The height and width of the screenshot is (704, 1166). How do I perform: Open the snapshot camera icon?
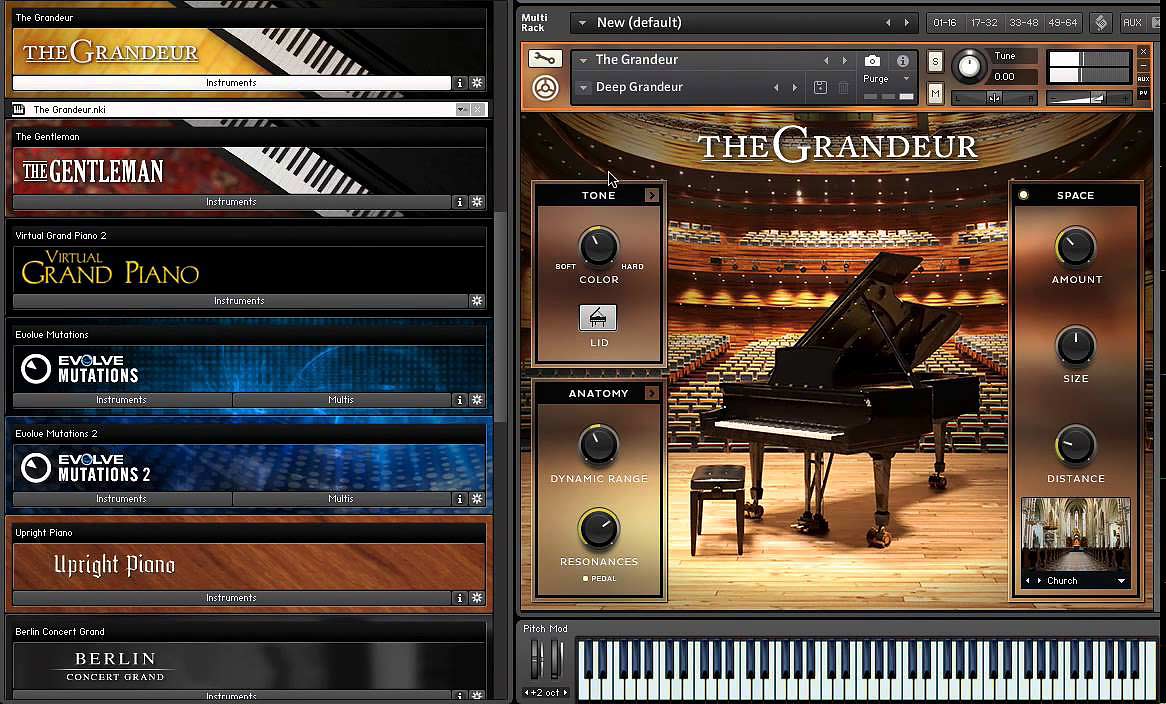click(872, 60)
